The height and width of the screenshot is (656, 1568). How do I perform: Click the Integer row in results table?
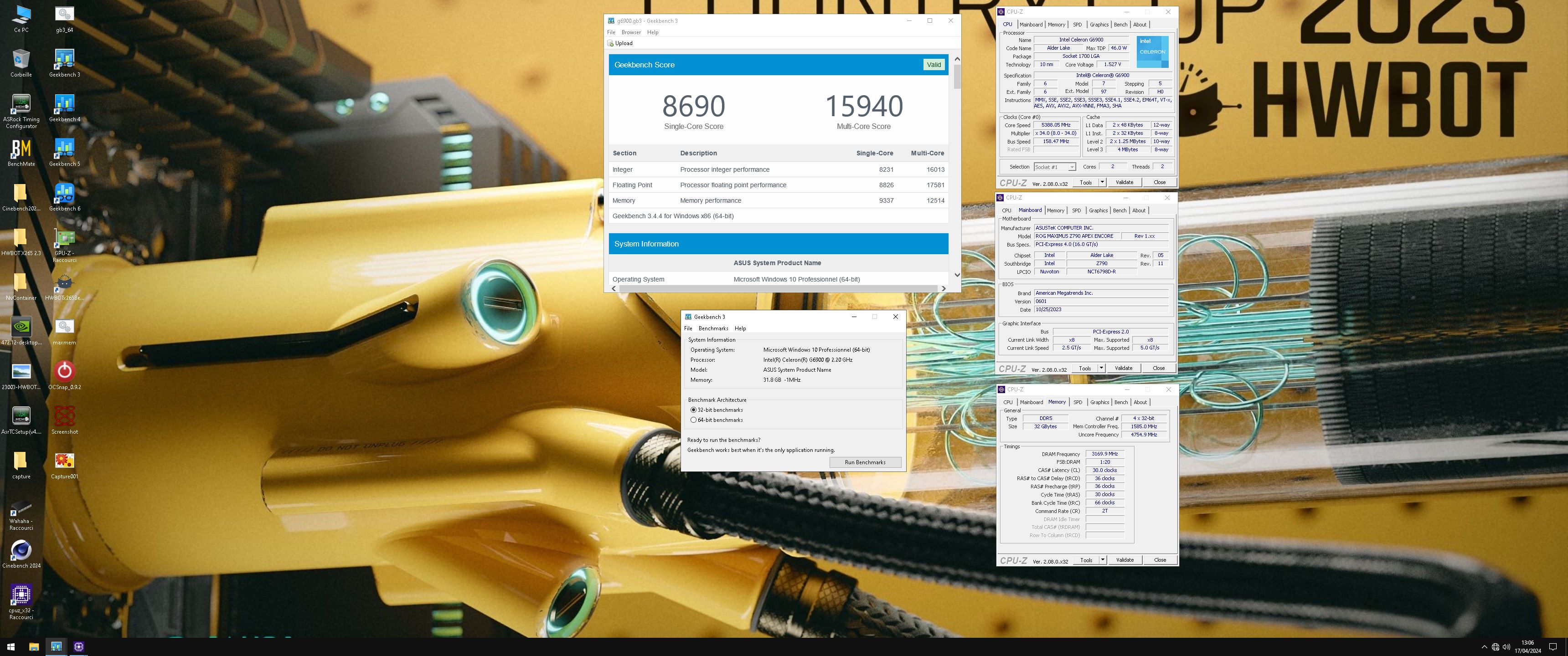tap(779, 170)
